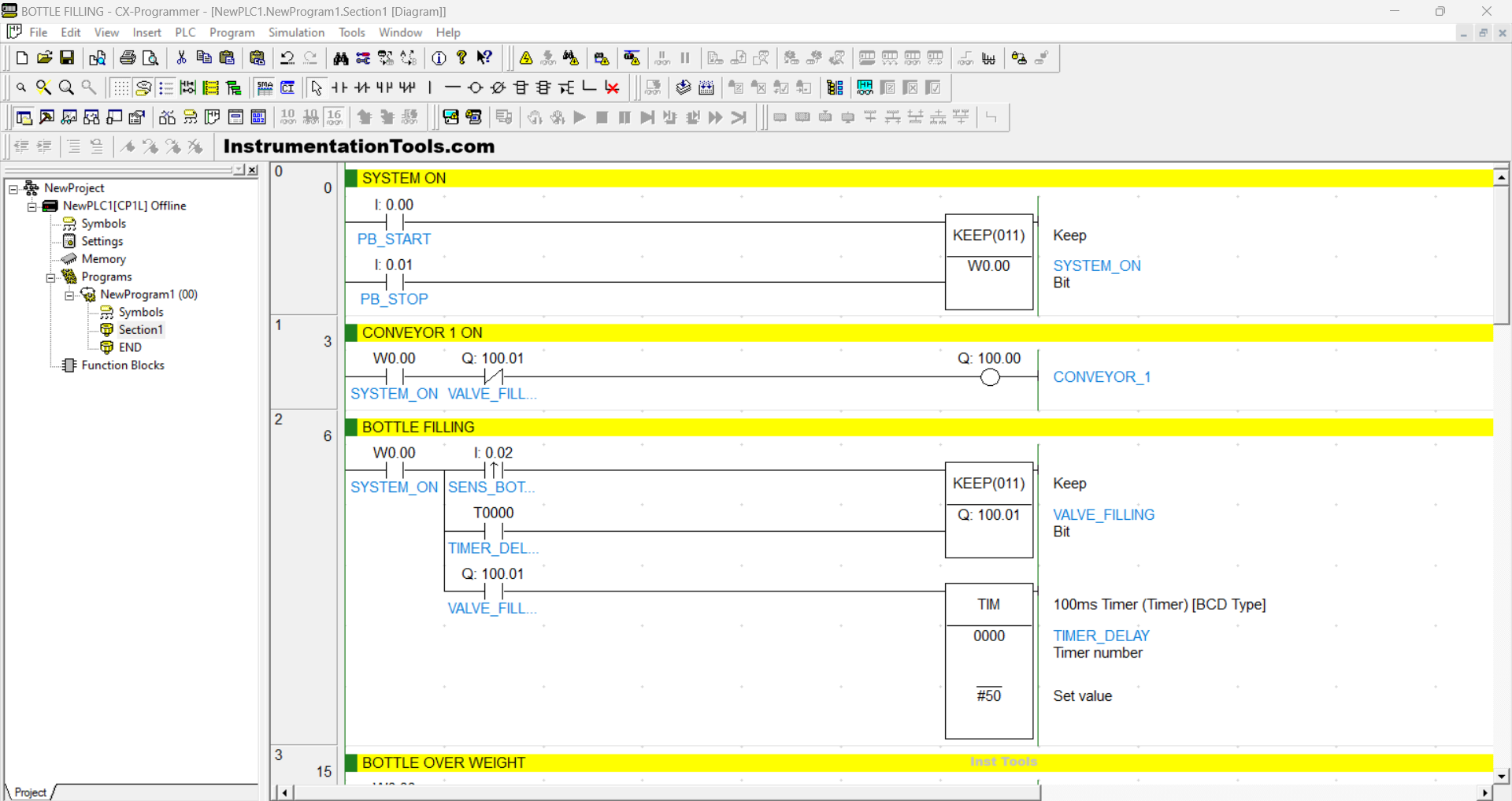
Task: Select the arrow Selection Mode tool
Action: pos(317,87)
